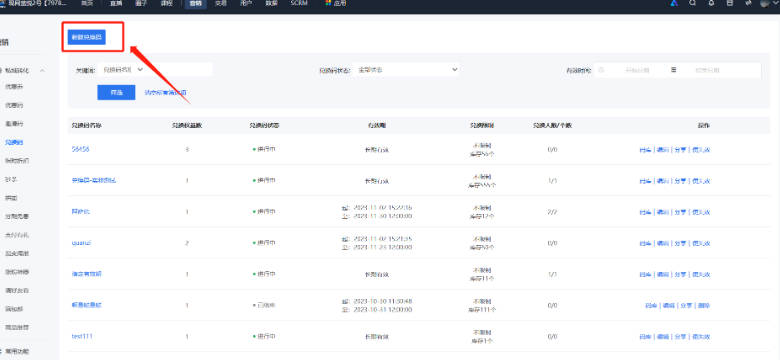Click the blue filter button

pos(116,92)
